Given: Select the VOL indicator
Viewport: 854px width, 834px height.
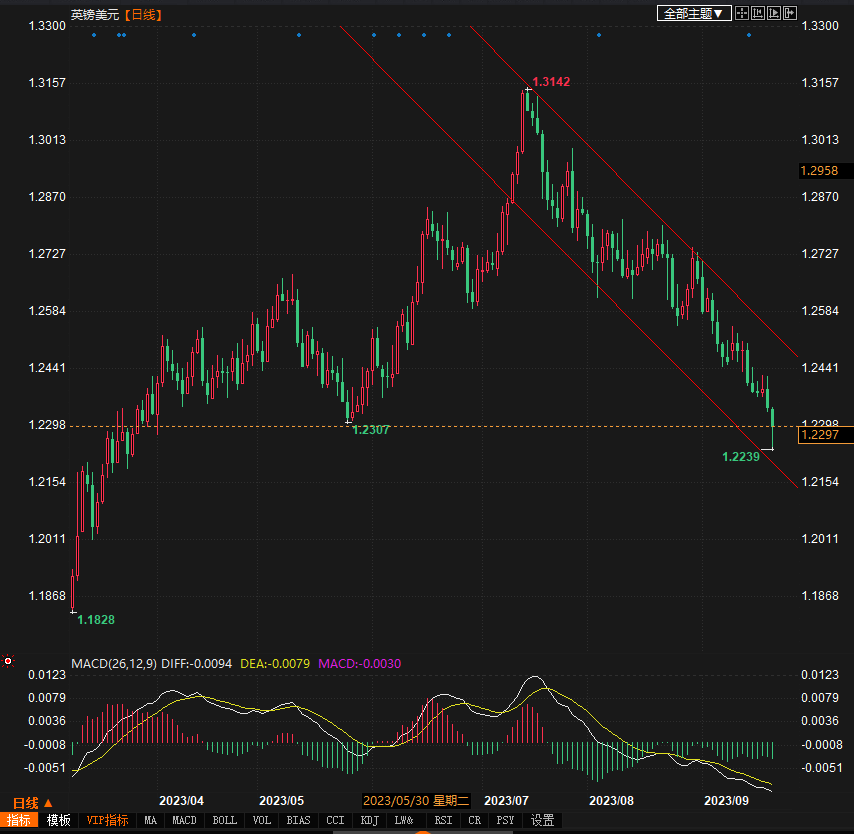Looking at the screenshot, I should pyautogui.click(x=261, y=820).
